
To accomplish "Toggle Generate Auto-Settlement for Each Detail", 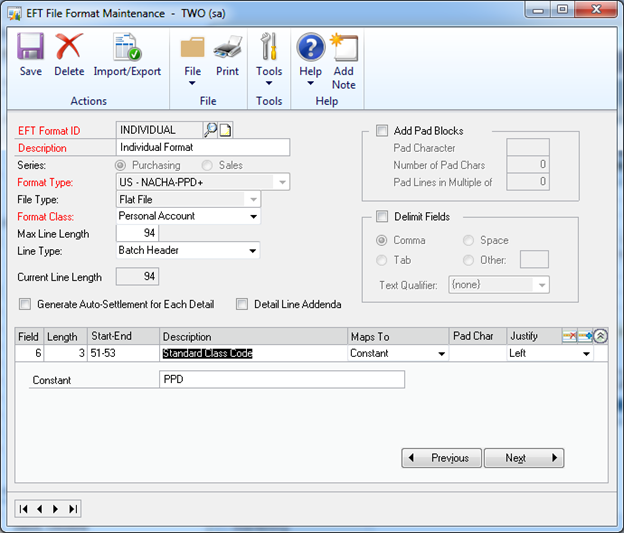I will coord(25,304).
